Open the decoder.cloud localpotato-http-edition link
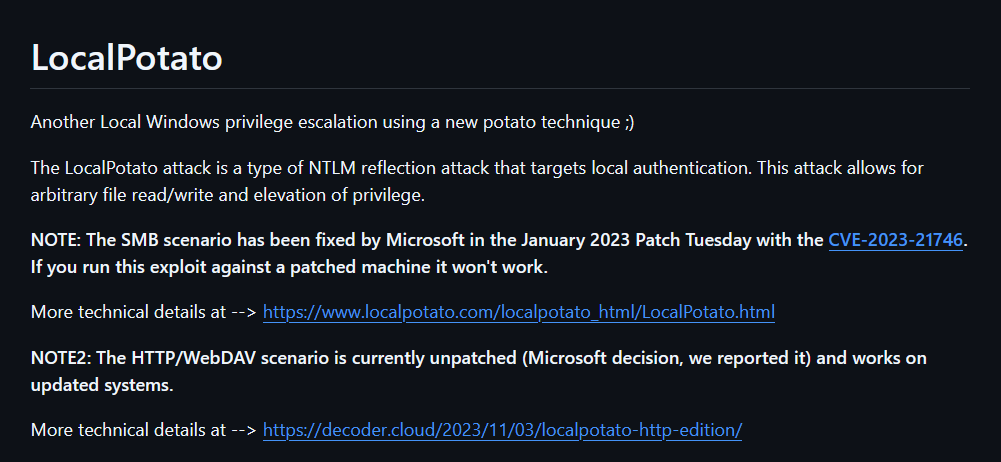The height and width of the screenshot is (462, 1001). click(502, 430)
